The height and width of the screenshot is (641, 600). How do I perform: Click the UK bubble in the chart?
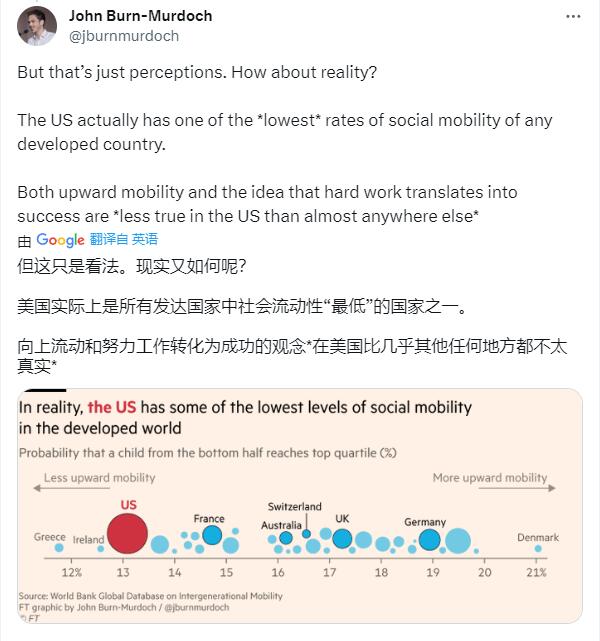tap(342, 539)
